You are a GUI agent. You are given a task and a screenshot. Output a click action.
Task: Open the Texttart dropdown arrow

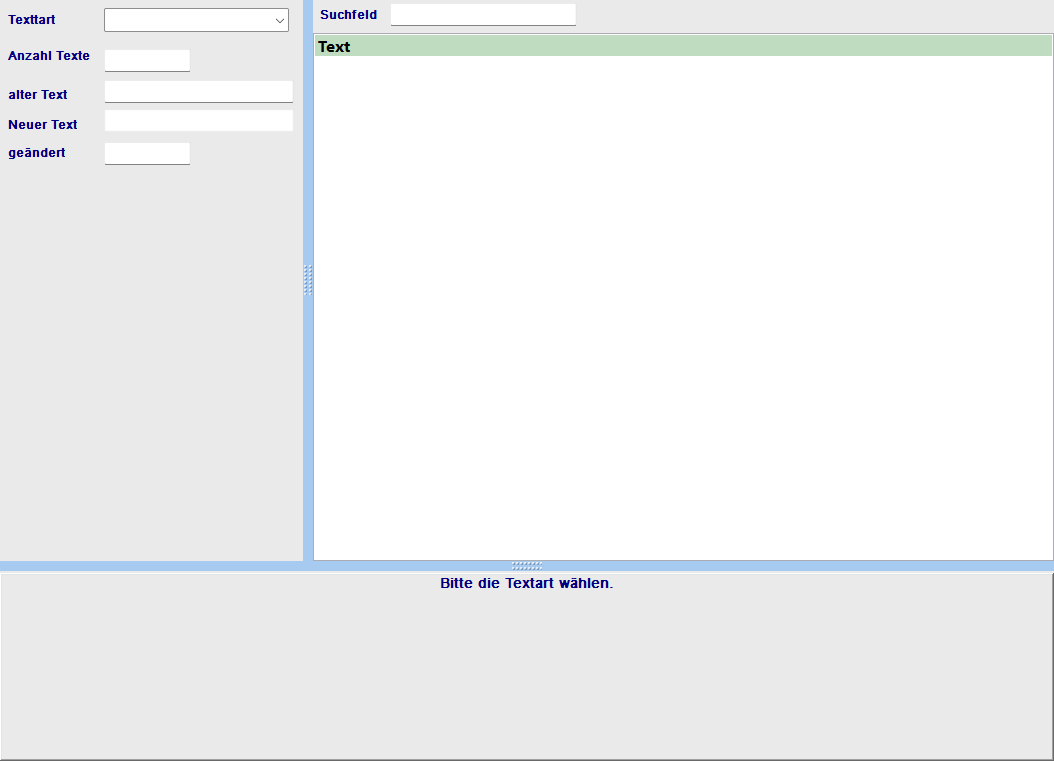tap(279, 20)
